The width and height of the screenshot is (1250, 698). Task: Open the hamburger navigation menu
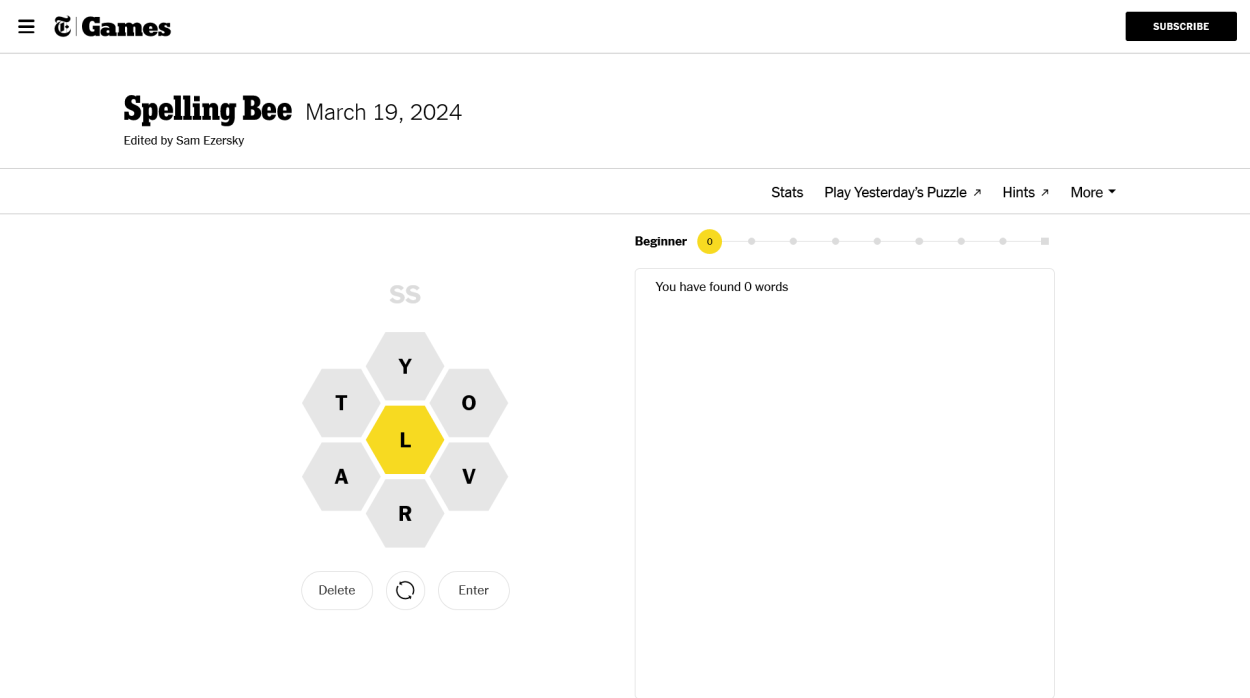click(26, 27)
